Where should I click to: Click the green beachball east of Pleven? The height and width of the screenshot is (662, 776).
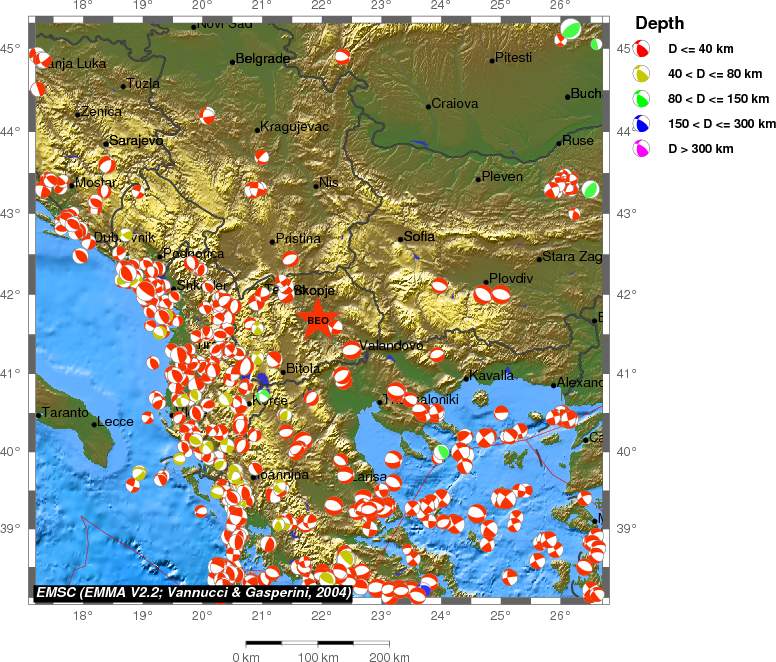coord(590,189)
